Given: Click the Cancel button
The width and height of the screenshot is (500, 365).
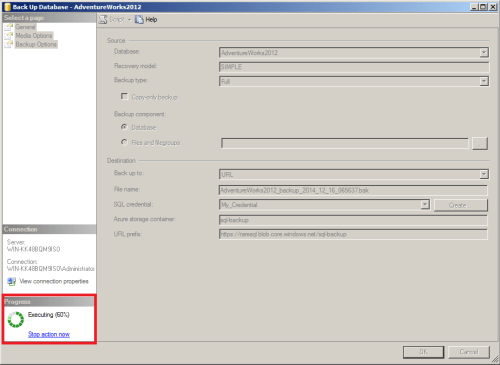Looking at the screenshot, I should [x=469, y=352].
